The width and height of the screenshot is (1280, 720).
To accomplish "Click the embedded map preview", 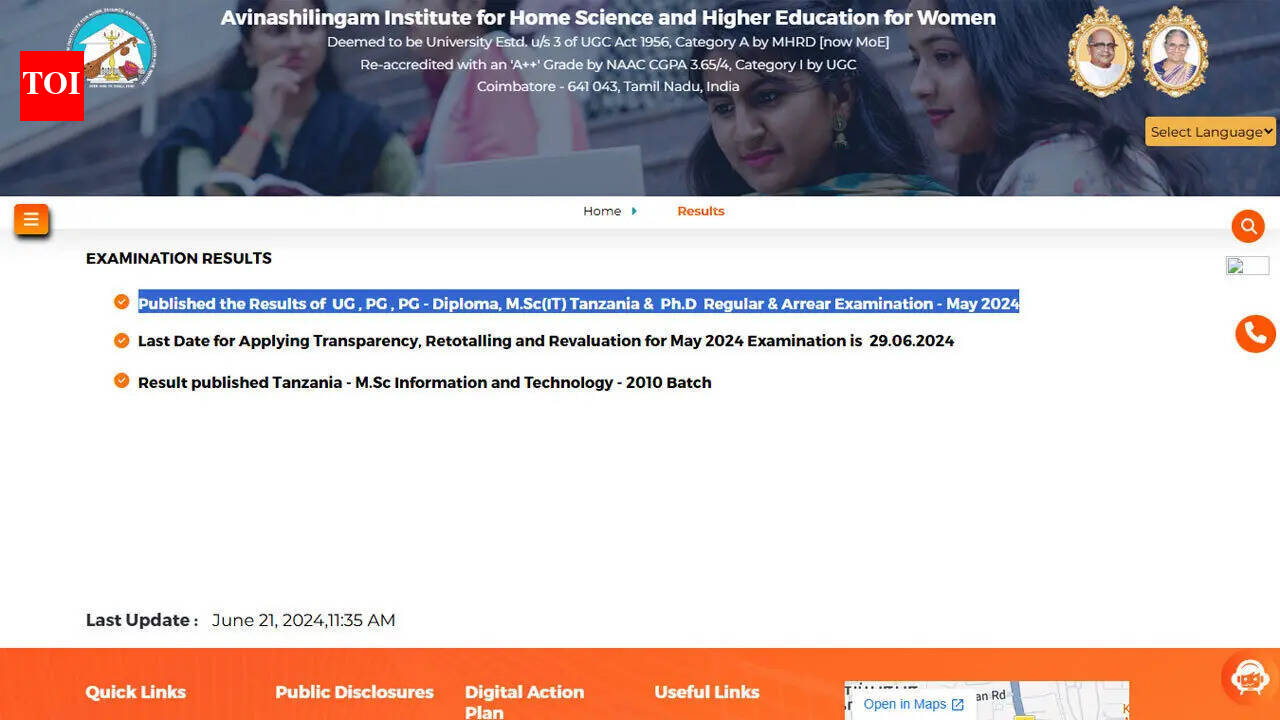I will point(987,700).
